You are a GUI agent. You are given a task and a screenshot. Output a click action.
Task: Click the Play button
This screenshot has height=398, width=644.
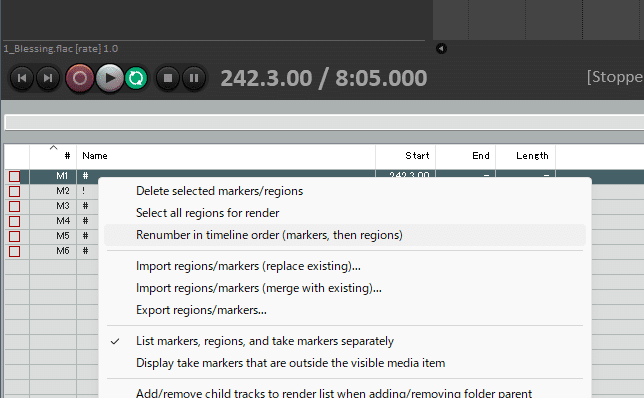(110, 78)
